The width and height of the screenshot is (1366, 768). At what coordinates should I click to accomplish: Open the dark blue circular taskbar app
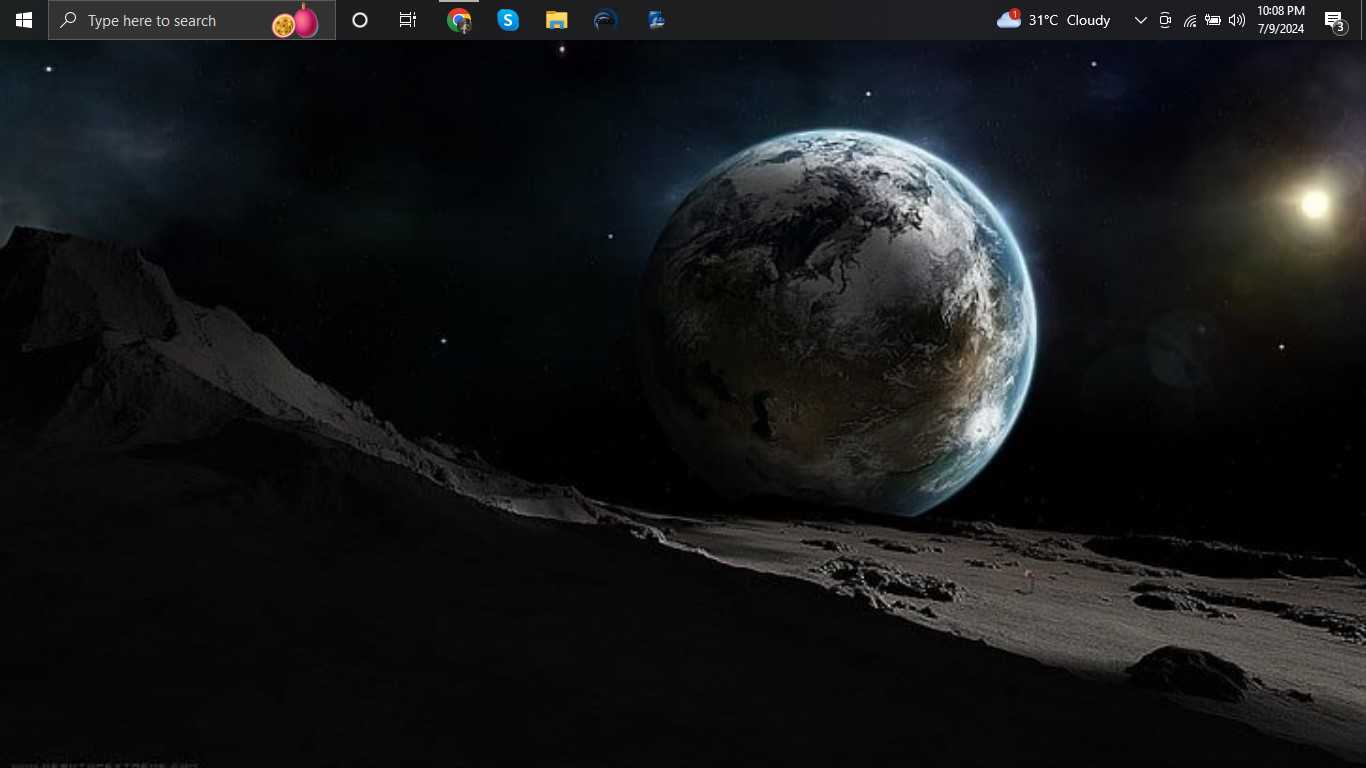point(606,20)
